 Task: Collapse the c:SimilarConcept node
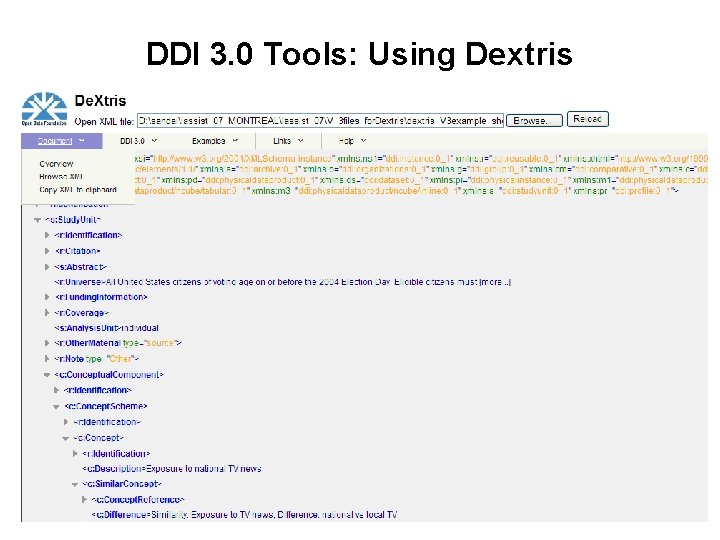(x=75, y=484)
